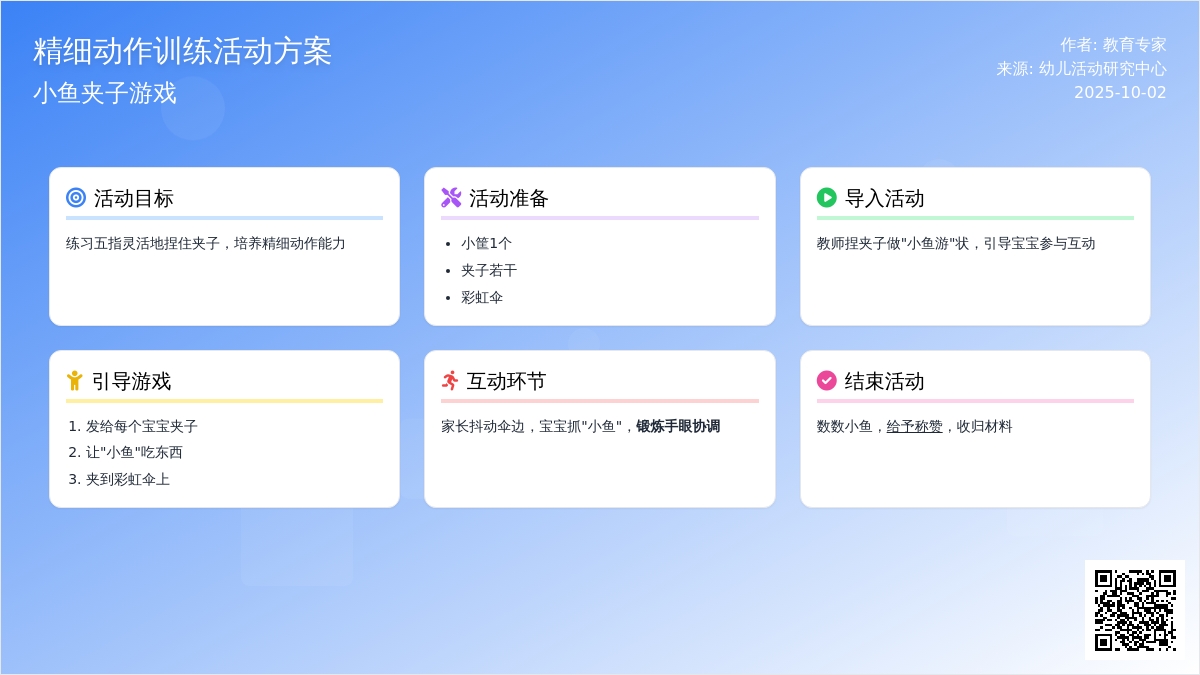Click the underlined 给予称赞 text
This screenshot has width=1200, height=675.
pyautogui.click(x=914, y=426)
